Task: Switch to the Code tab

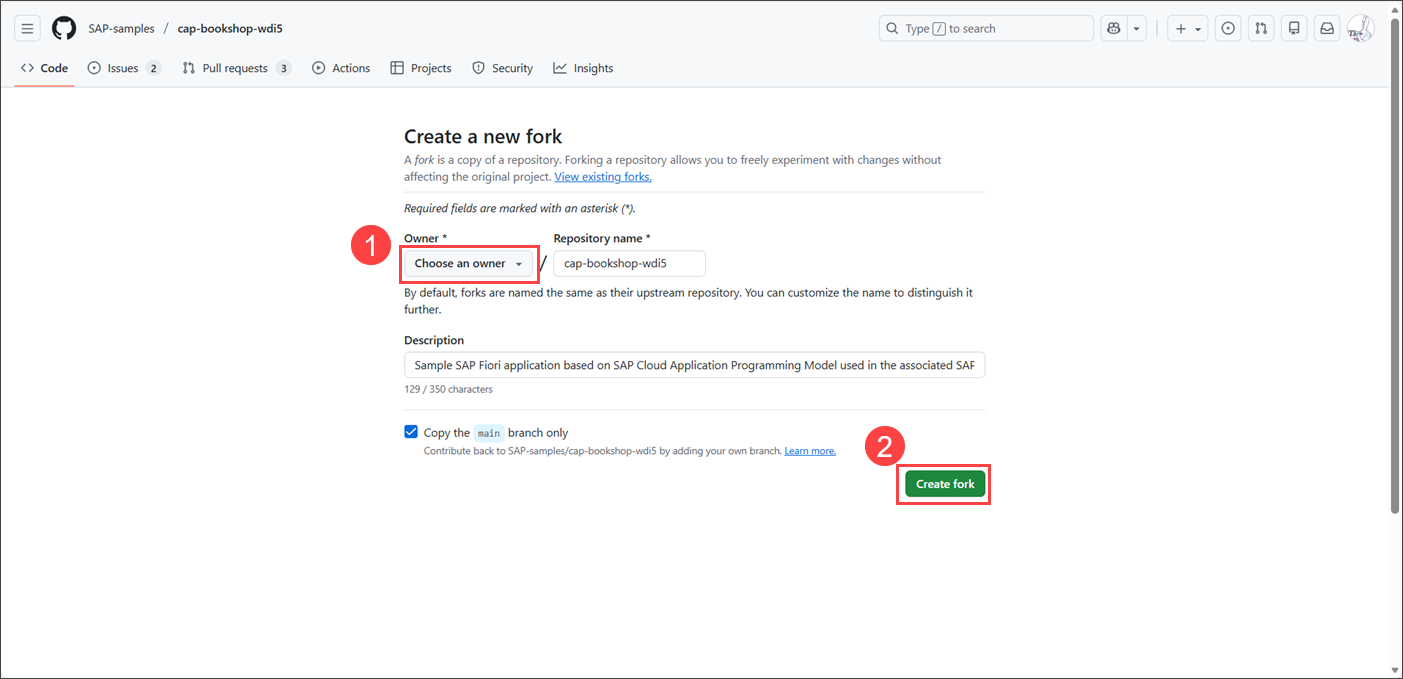Action: tap(44, 68)
